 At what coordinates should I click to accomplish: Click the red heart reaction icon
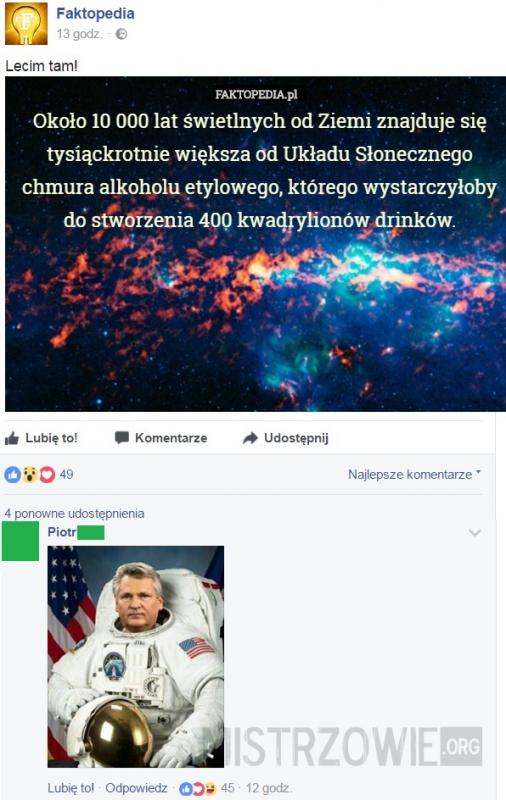(47, 474)
